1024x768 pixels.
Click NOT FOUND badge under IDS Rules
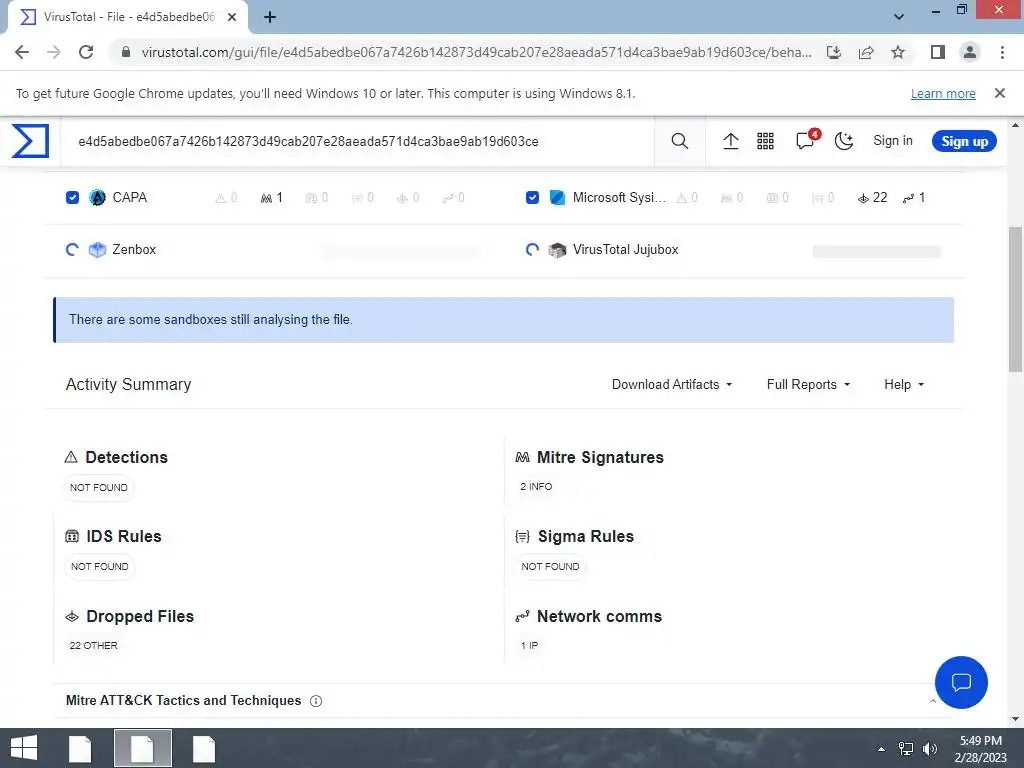[99, 566]
